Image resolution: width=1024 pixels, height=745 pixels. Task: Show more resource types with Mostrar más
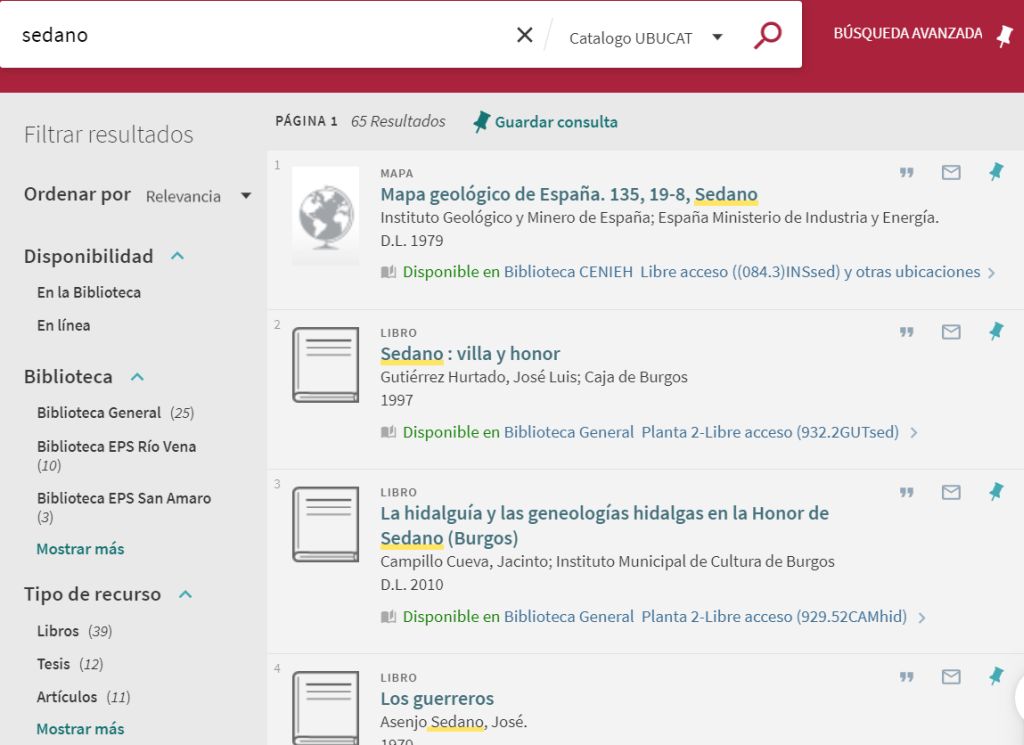(x=80, y=729)
